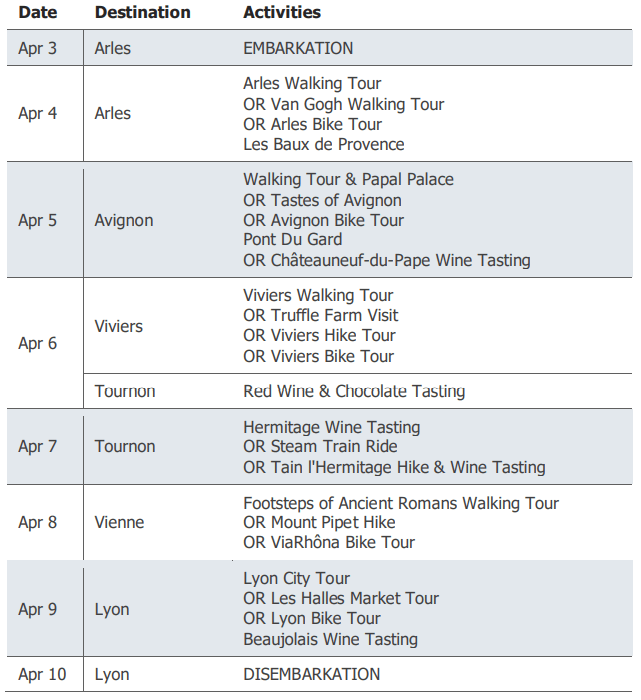The height and width of the screenshot is (700, 641).
Task: Click the Apr 7 date cell
Action: point(37,446)
